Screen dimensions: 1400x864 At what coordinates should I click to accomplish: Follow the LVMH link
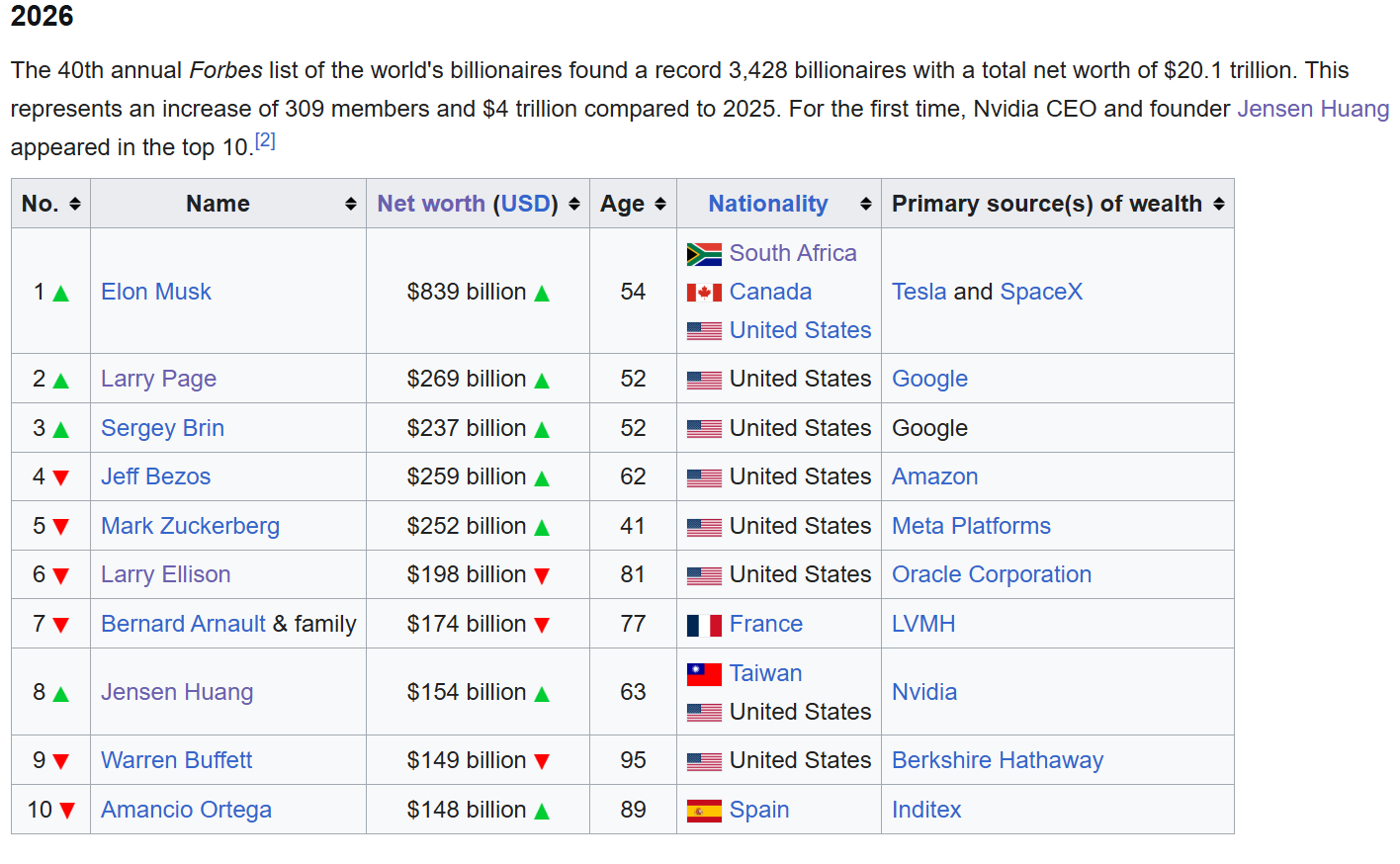923,624
